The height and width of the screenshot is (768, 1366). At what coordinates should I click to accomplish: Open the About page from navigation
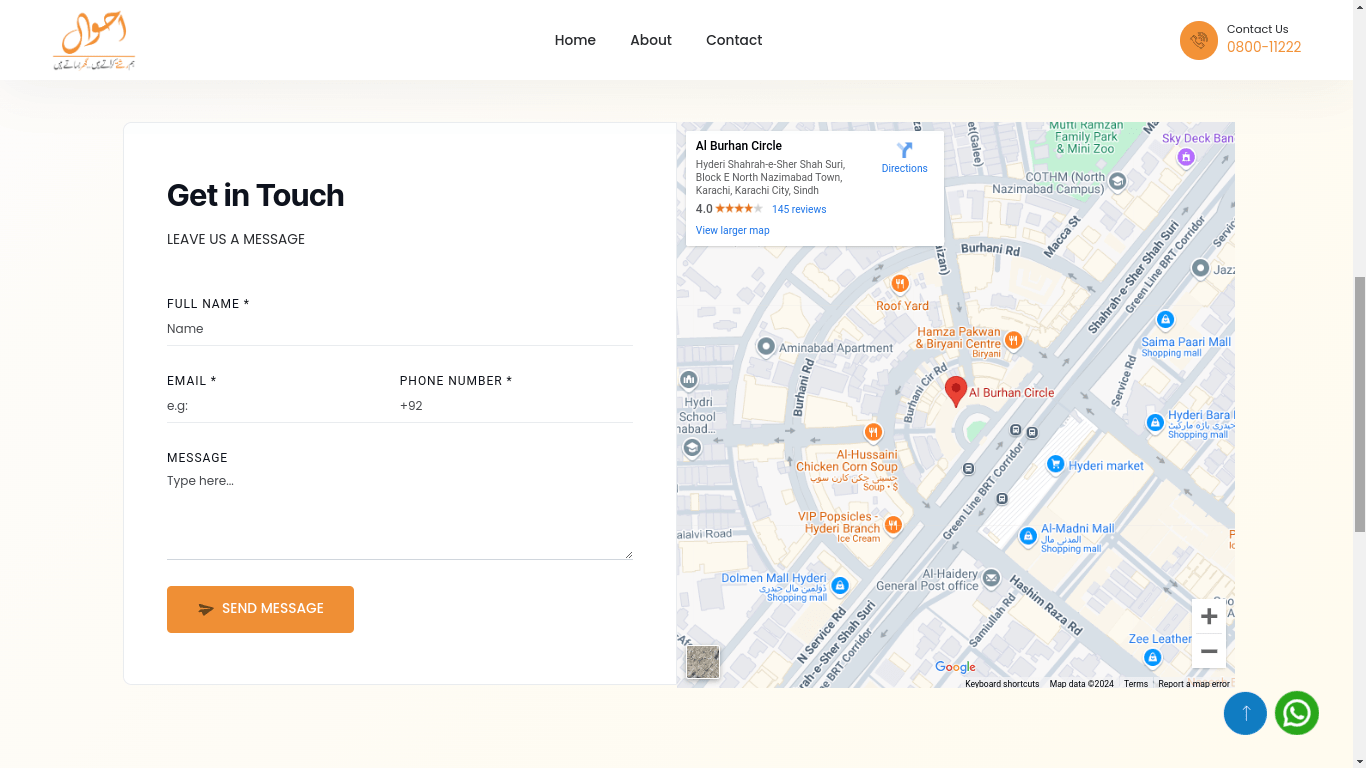[x=651, y=40]
